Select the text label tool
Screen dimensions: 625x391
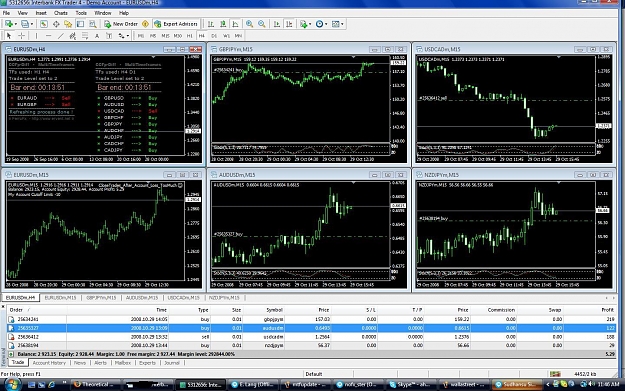point(109,36)
